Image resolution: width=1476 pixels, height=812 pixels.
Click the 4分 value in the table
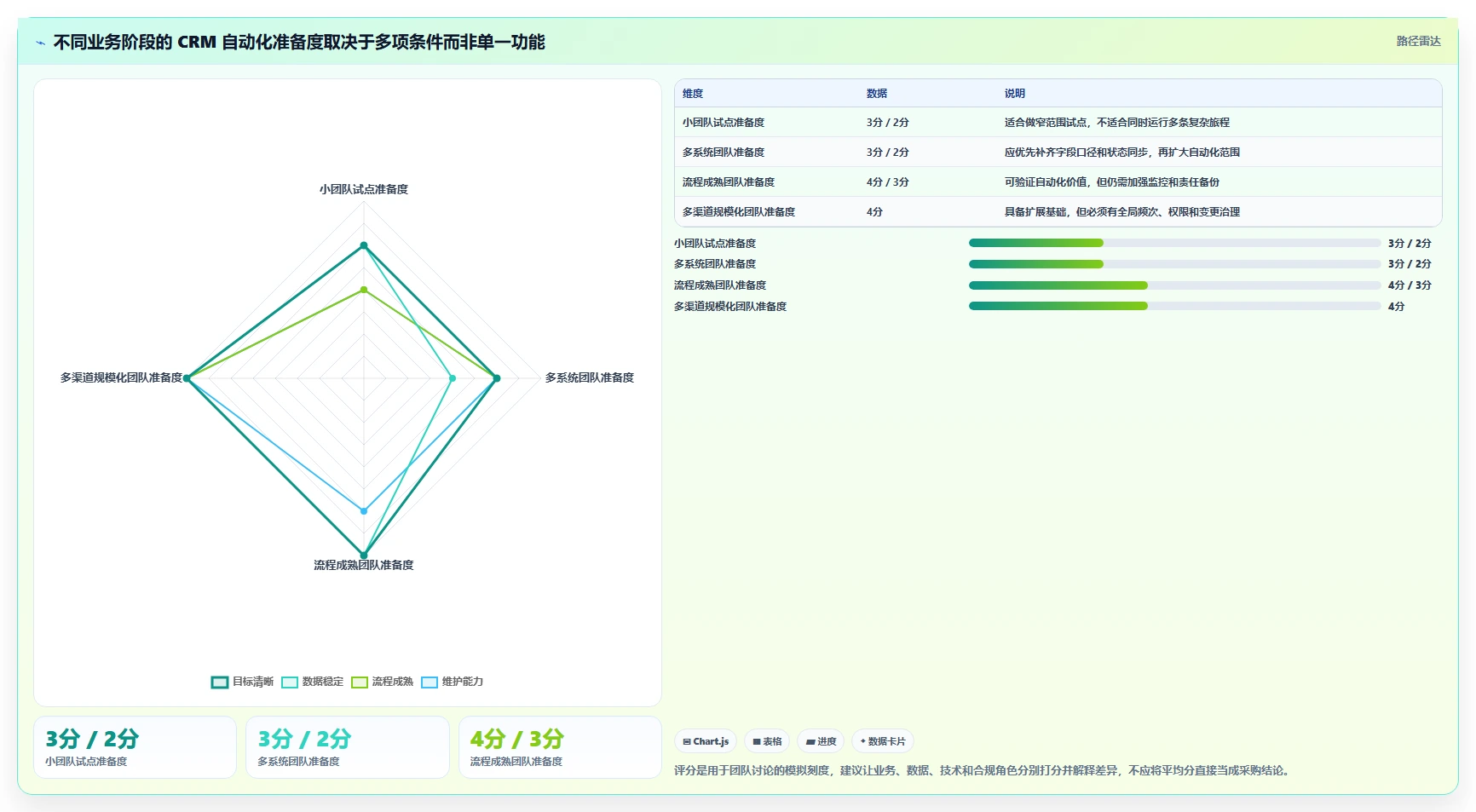pyautogui.click(x=874, y=212)
